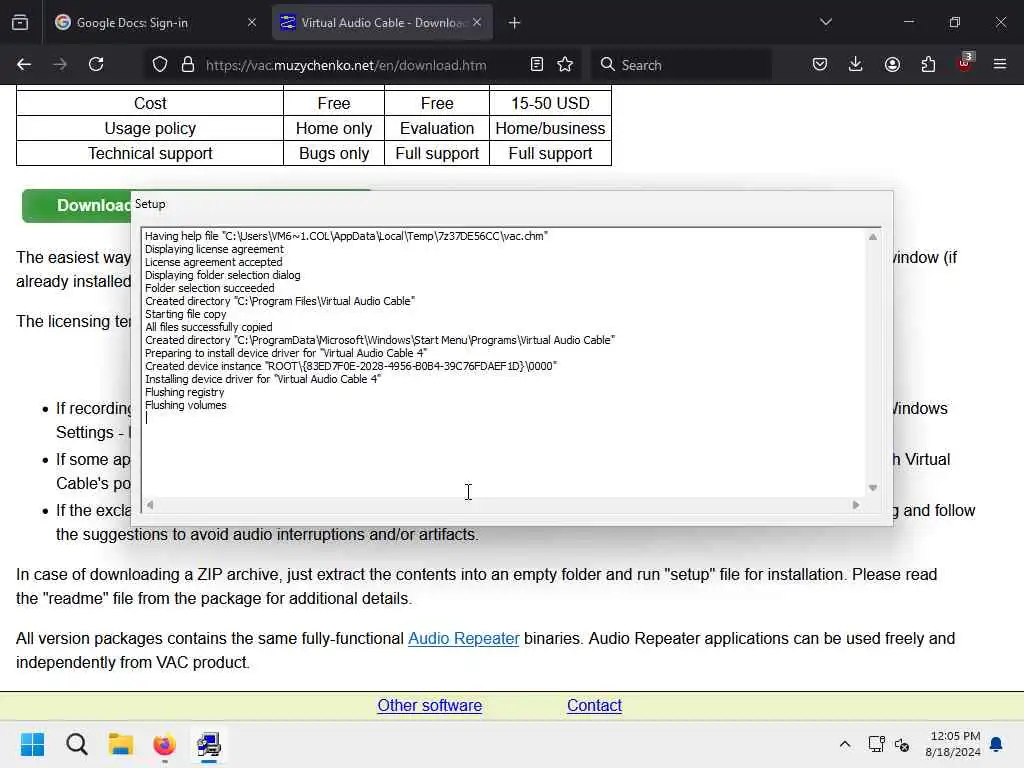Reload the current page
This screenshot has height=768, width=1024.
pos(96,64)
